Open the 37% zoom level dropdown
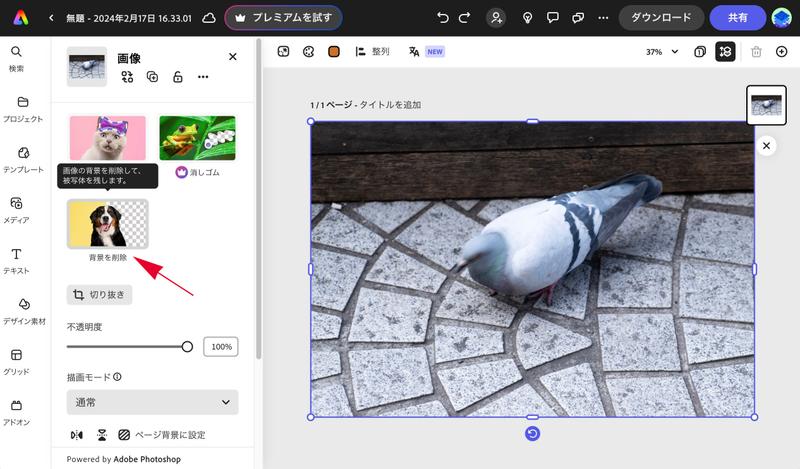800x469 pixels. [661, 51]
